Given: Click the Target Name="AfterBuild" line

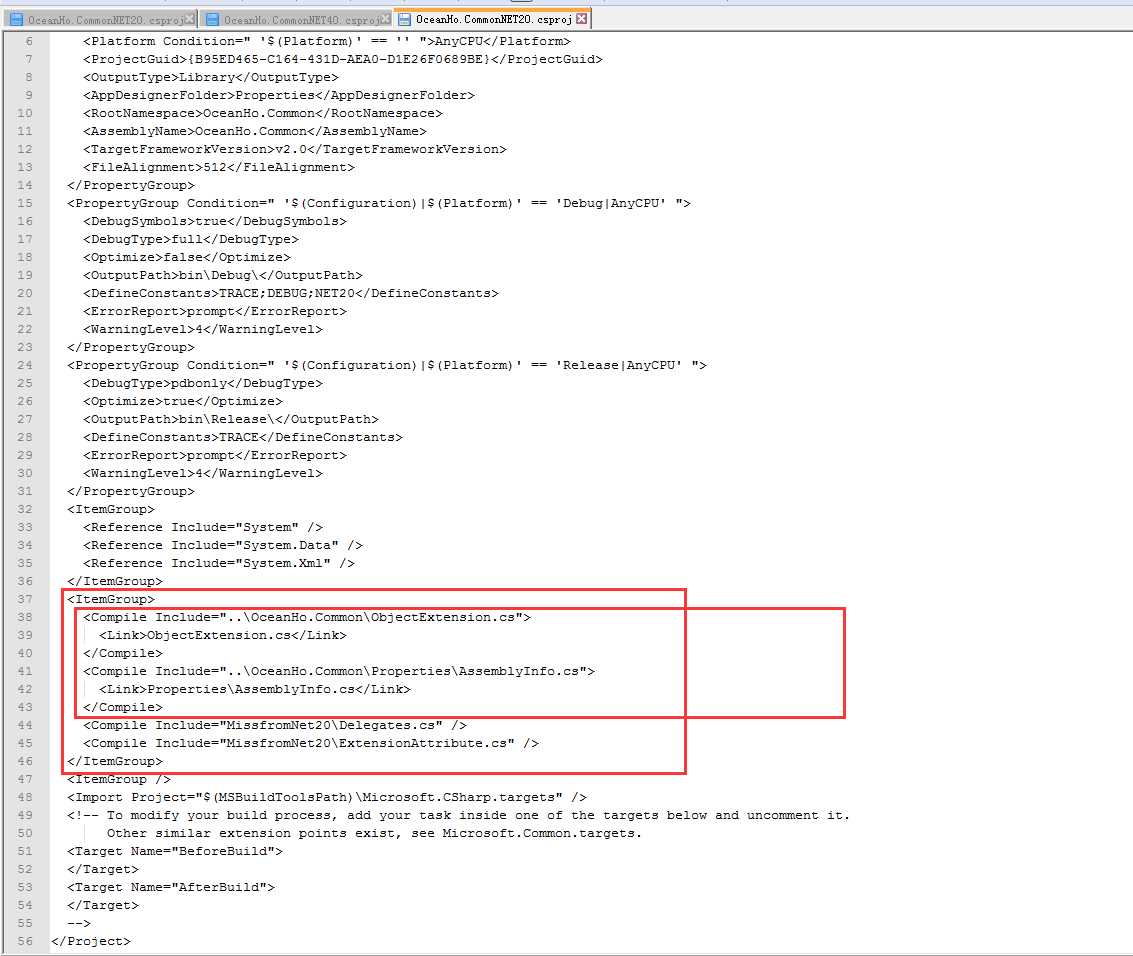Looking at the screenshot, I should coord(171,887).
